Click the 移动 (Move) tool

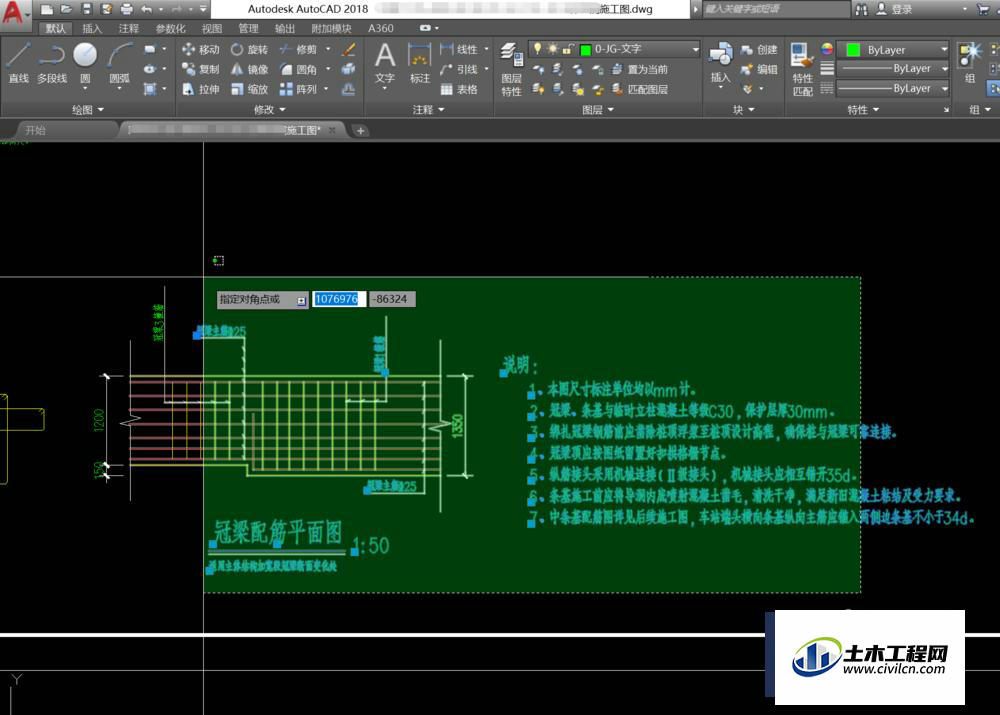pos(201,49)
